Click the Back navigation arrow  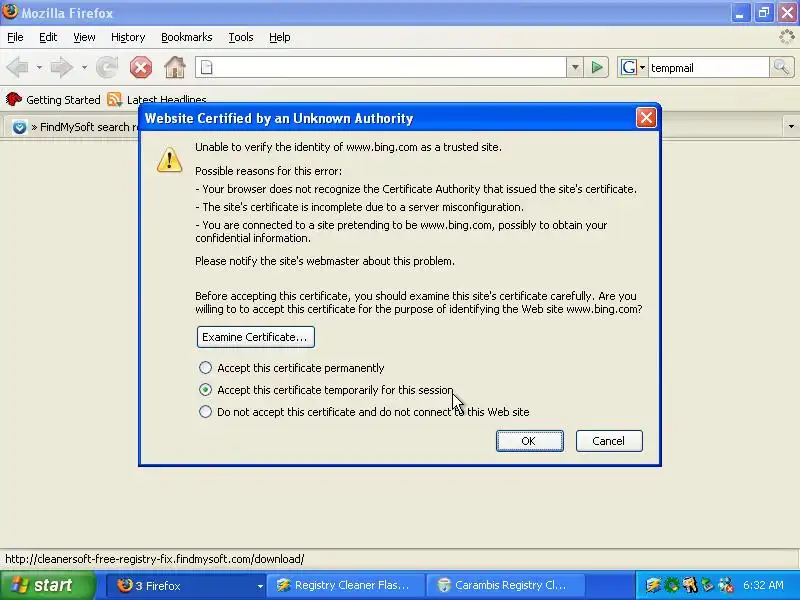[17, 67]
